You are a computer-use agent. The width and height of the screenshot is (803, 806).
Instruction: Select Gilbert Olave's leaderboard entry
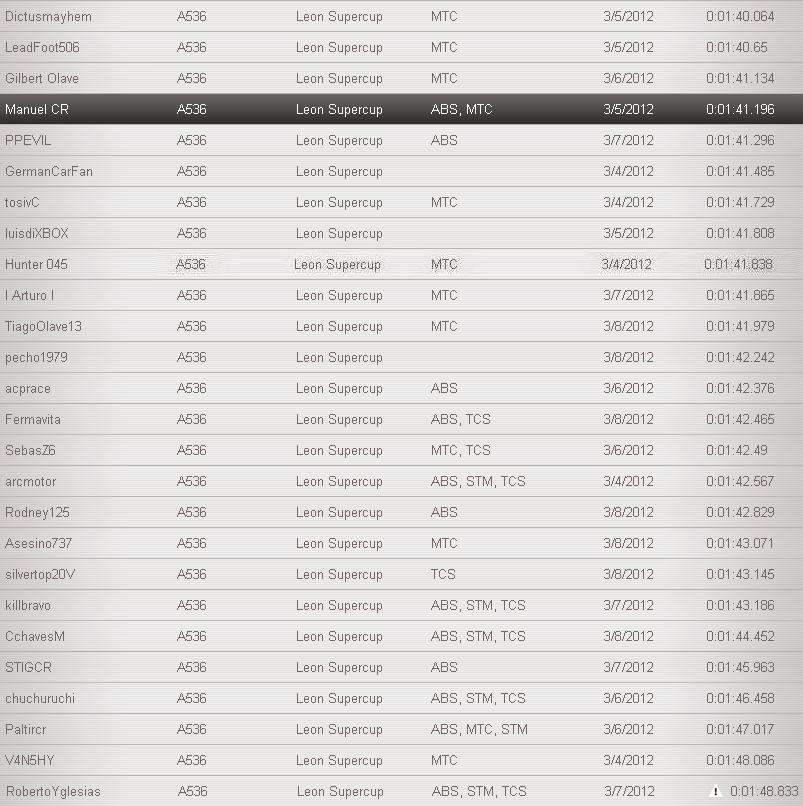click(x=42, y=78)
